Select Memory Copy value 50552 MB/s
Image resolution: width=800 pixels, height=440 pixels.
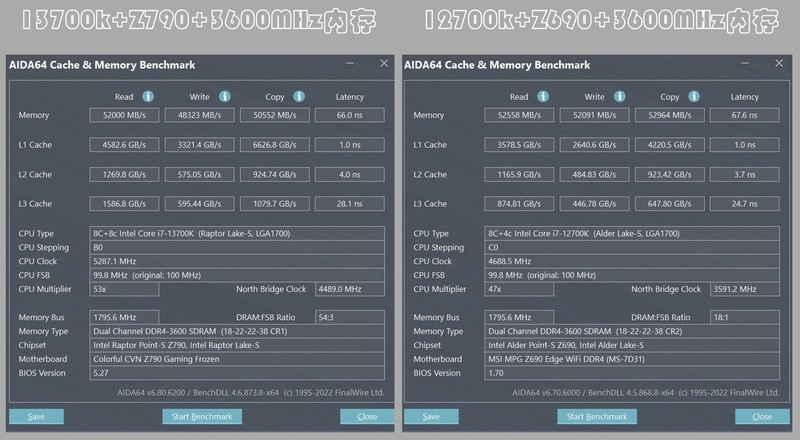point(274,115)
